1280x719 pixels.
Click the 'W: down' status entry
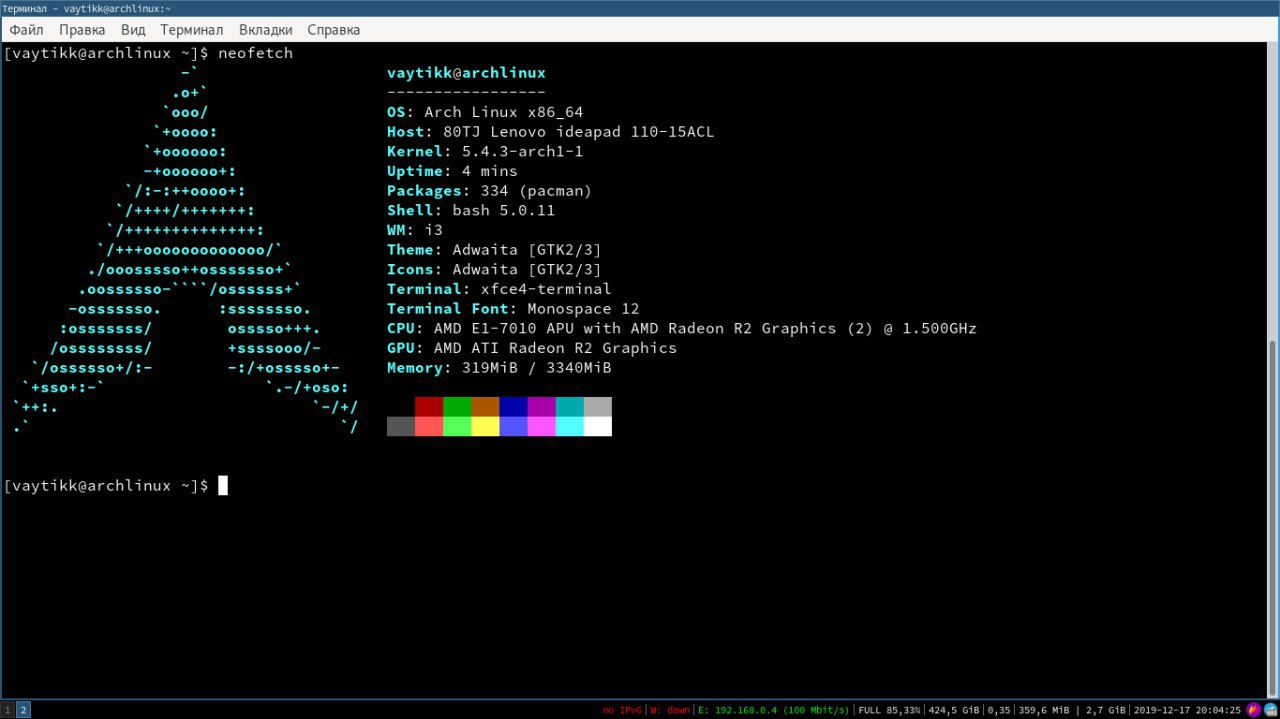(670, 710)
